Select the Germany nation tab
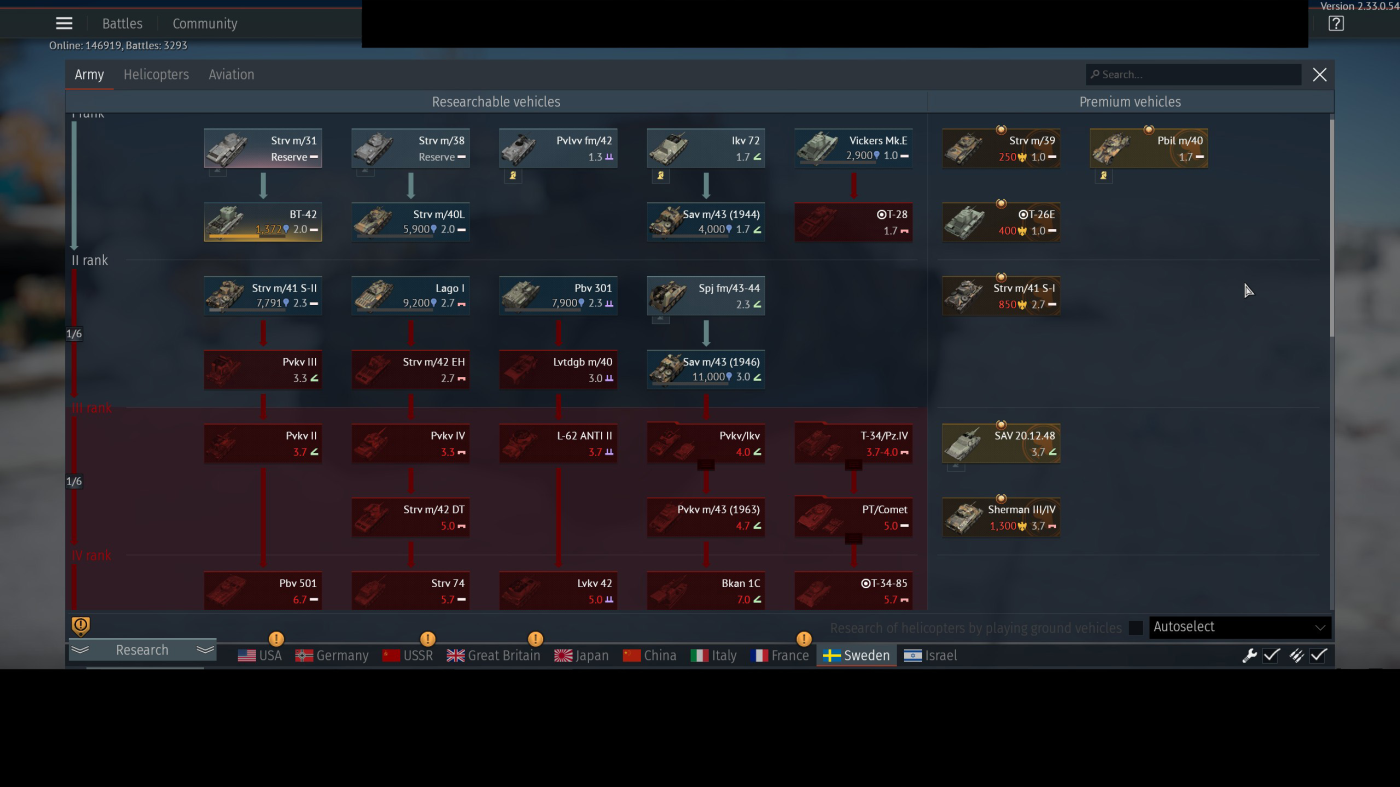Viewport: 1400px width, 787px height. (332, 656)
